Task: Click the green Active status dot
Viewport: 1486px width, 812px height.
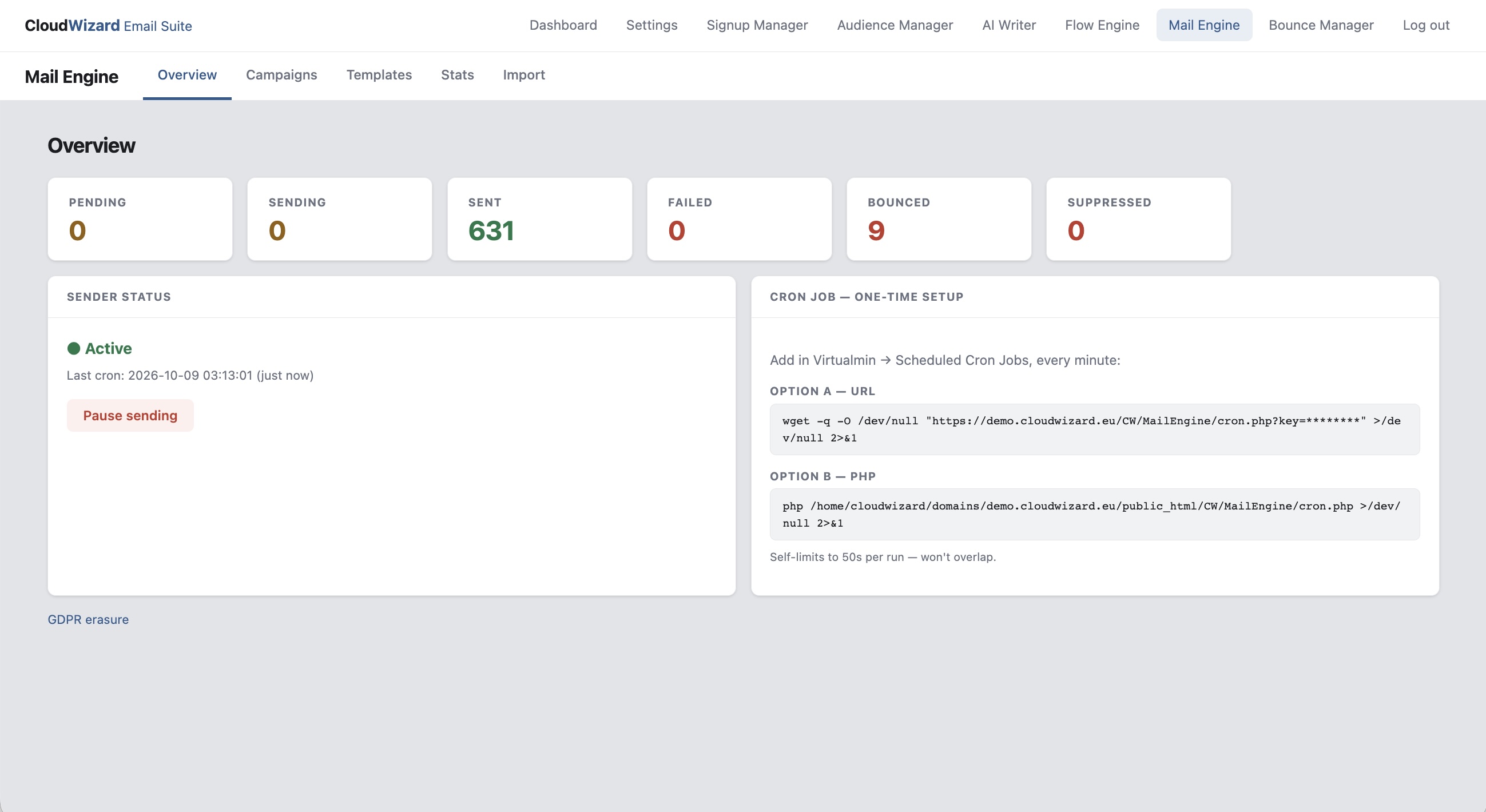Action: (74, 348)
